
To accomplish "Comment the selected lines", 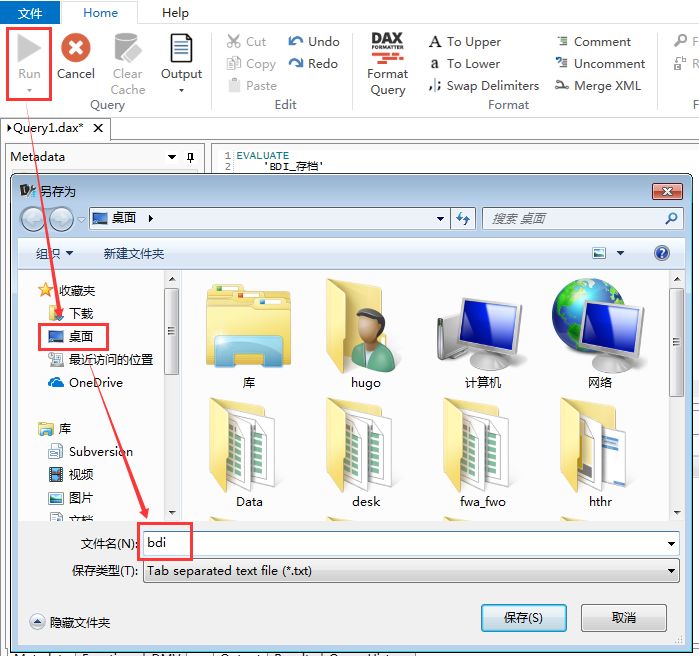I will point(593,41).
